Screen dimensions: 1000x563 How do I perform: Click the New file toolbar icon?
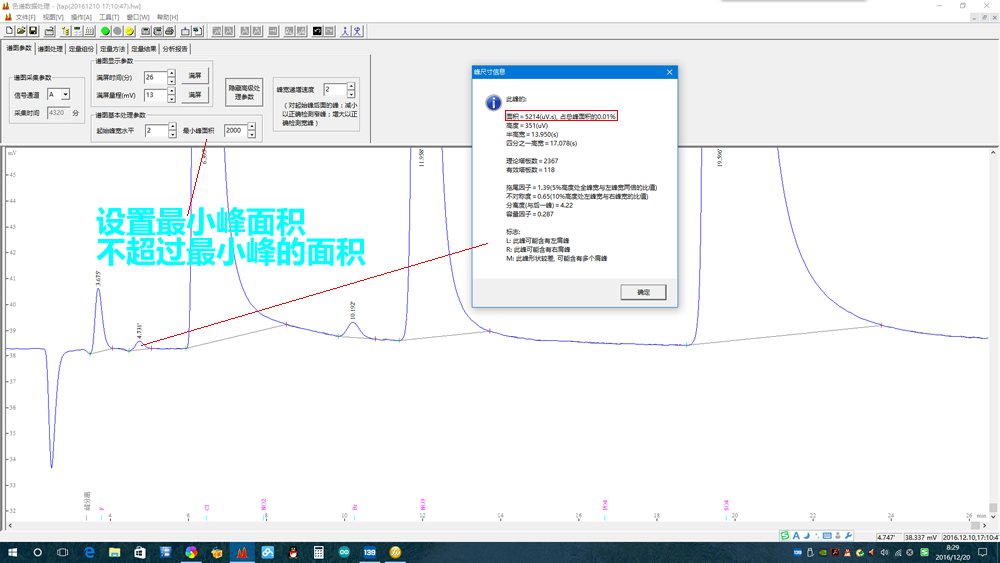coord(9,31)
